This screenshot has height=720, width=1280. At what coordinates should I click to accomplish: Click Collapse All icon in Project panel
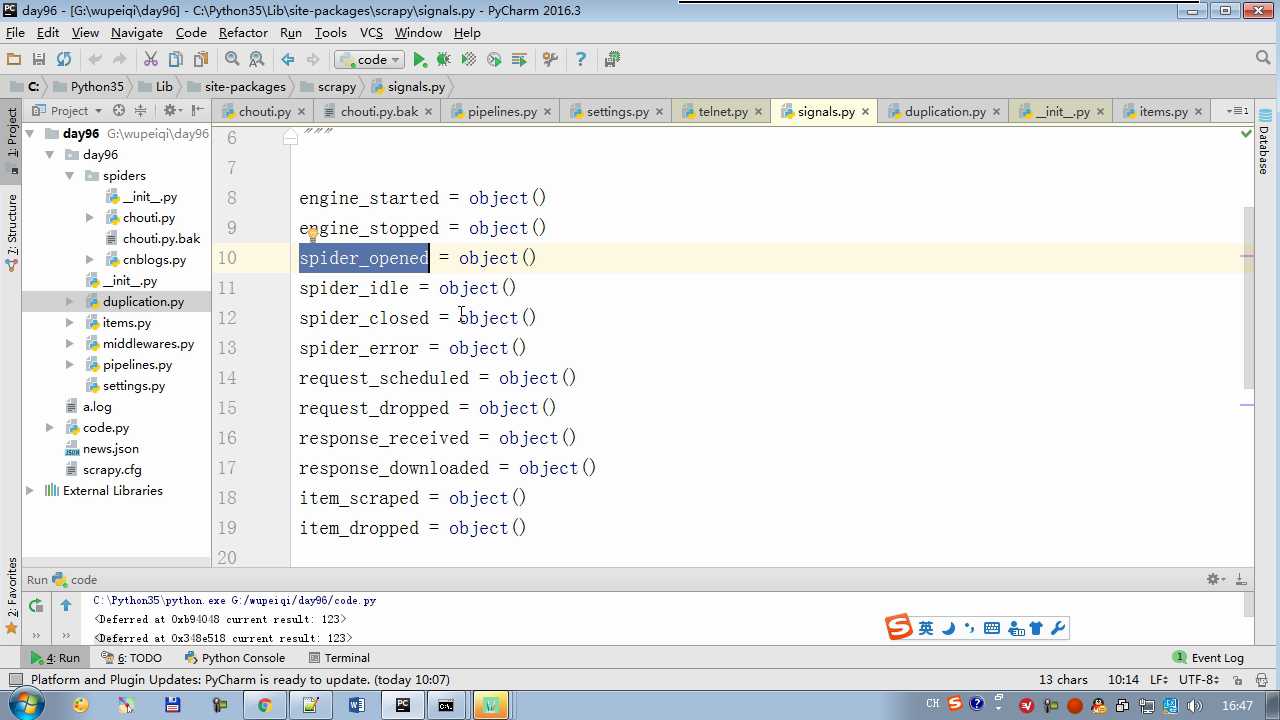pos(140,111)
